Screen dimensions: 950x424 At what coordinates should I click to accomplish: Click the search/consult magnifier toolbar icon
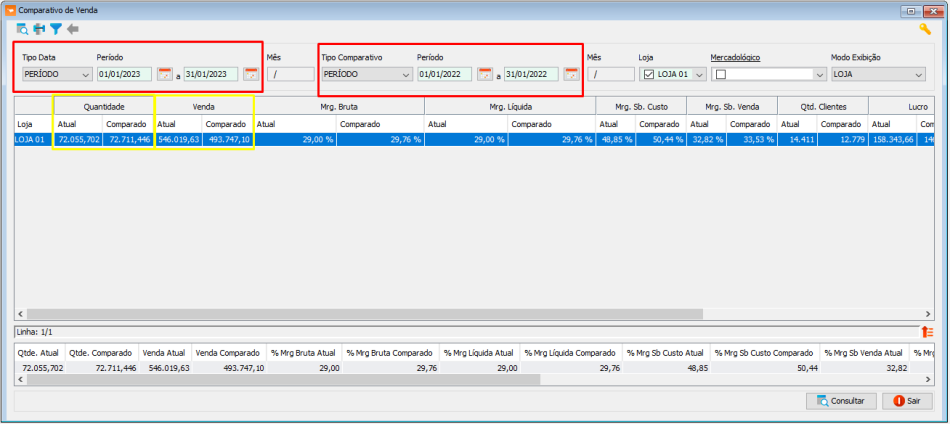pos(22,29)
